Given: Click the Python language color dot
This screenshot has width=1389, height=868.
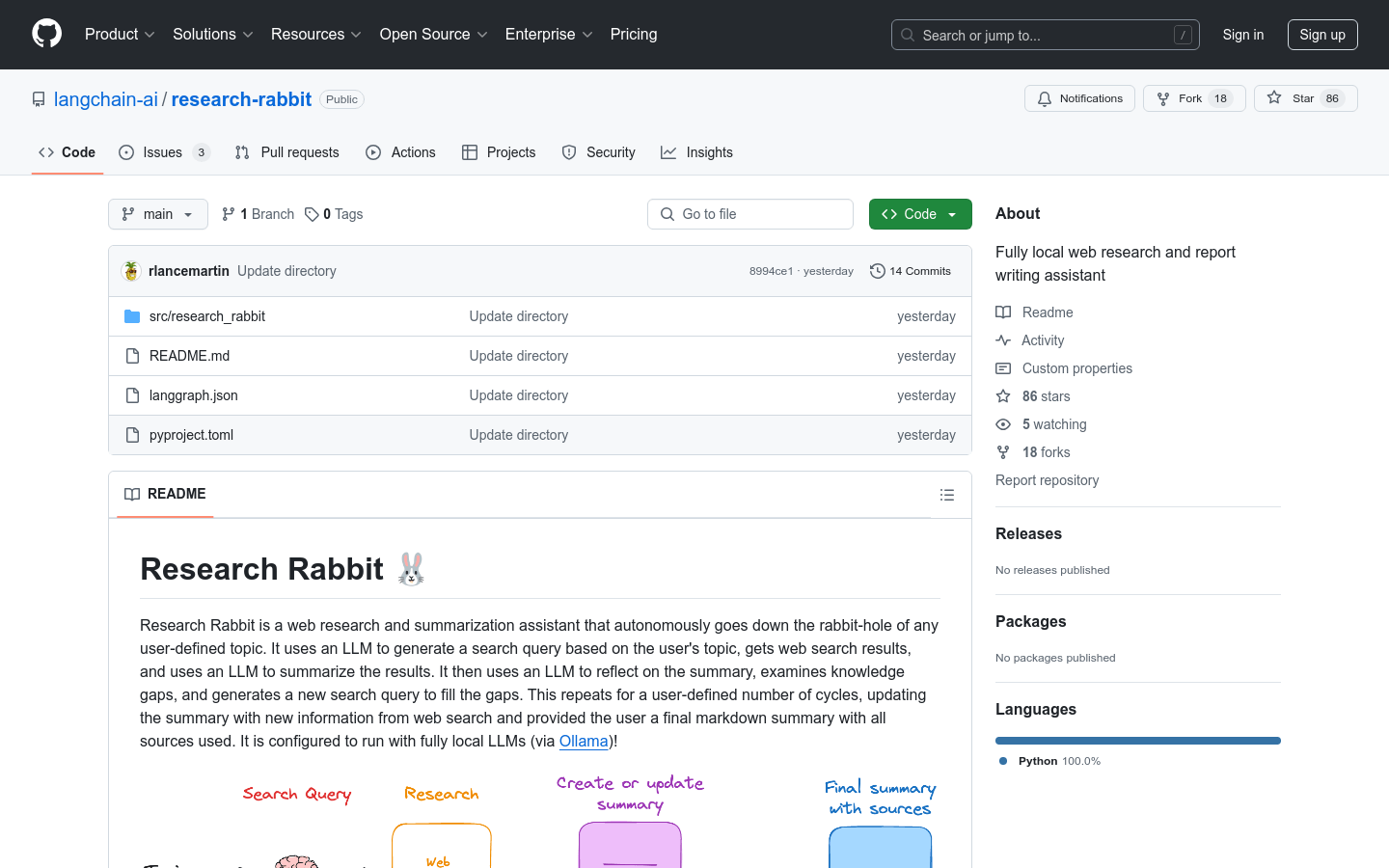Looking at the screenshot, I should pyautogui.click(x=1003, y=761).
